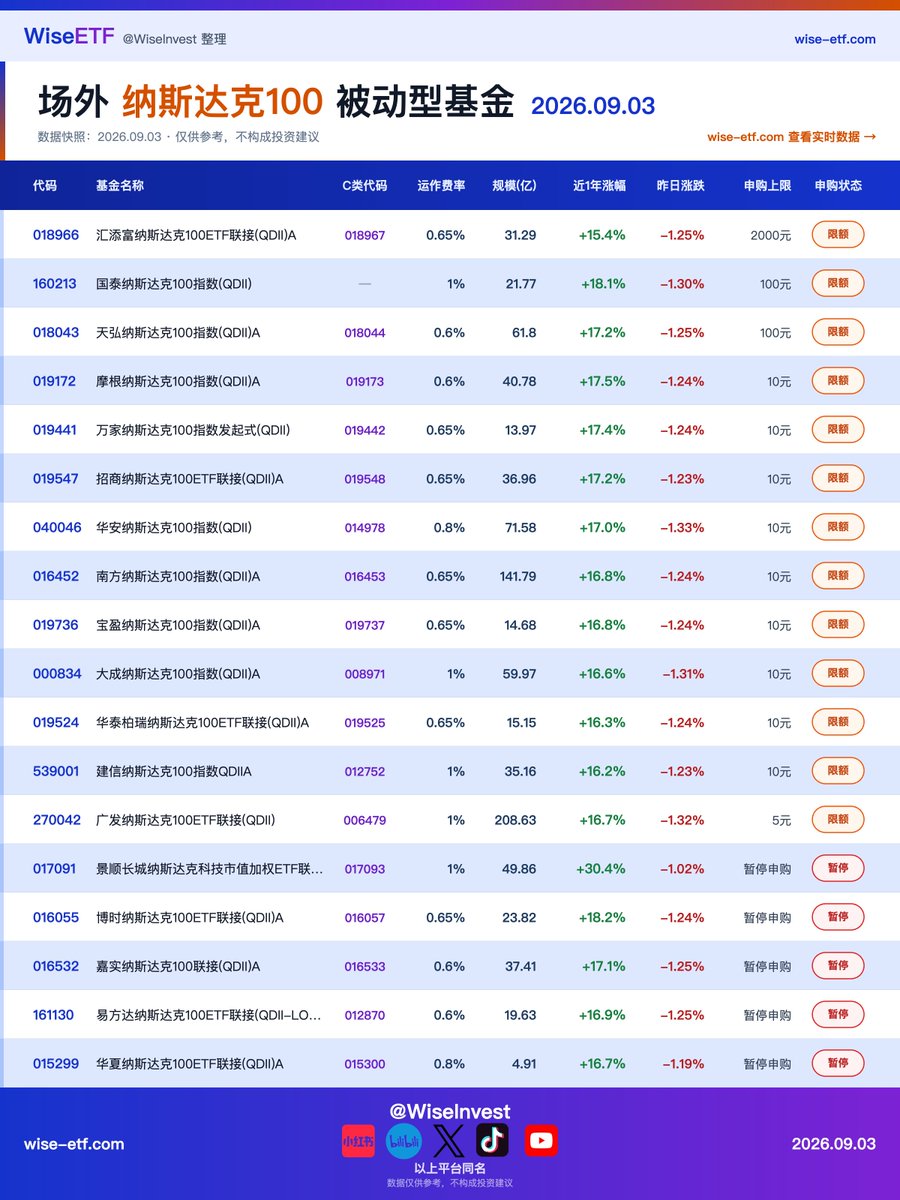The width and height of the screenshot is (900, 1200).
Task: Click title date 2026.09.03 beside heading
Action: (593, 106)
